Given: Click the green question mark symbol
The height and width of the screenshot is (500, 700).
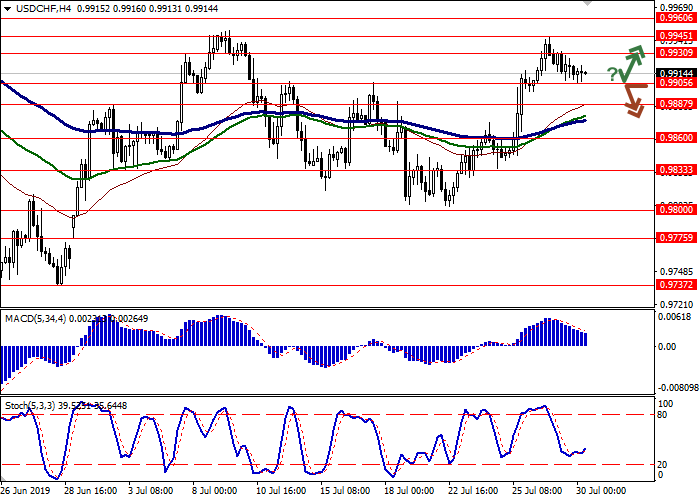Looking at the screenshot, I should pyautogui.click(x=611, y=73).
